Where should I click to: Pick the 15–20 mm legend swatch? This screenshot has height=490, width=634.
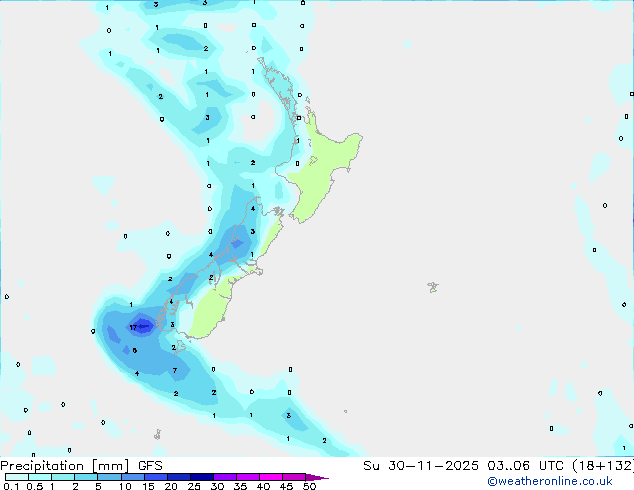(155, 477)
